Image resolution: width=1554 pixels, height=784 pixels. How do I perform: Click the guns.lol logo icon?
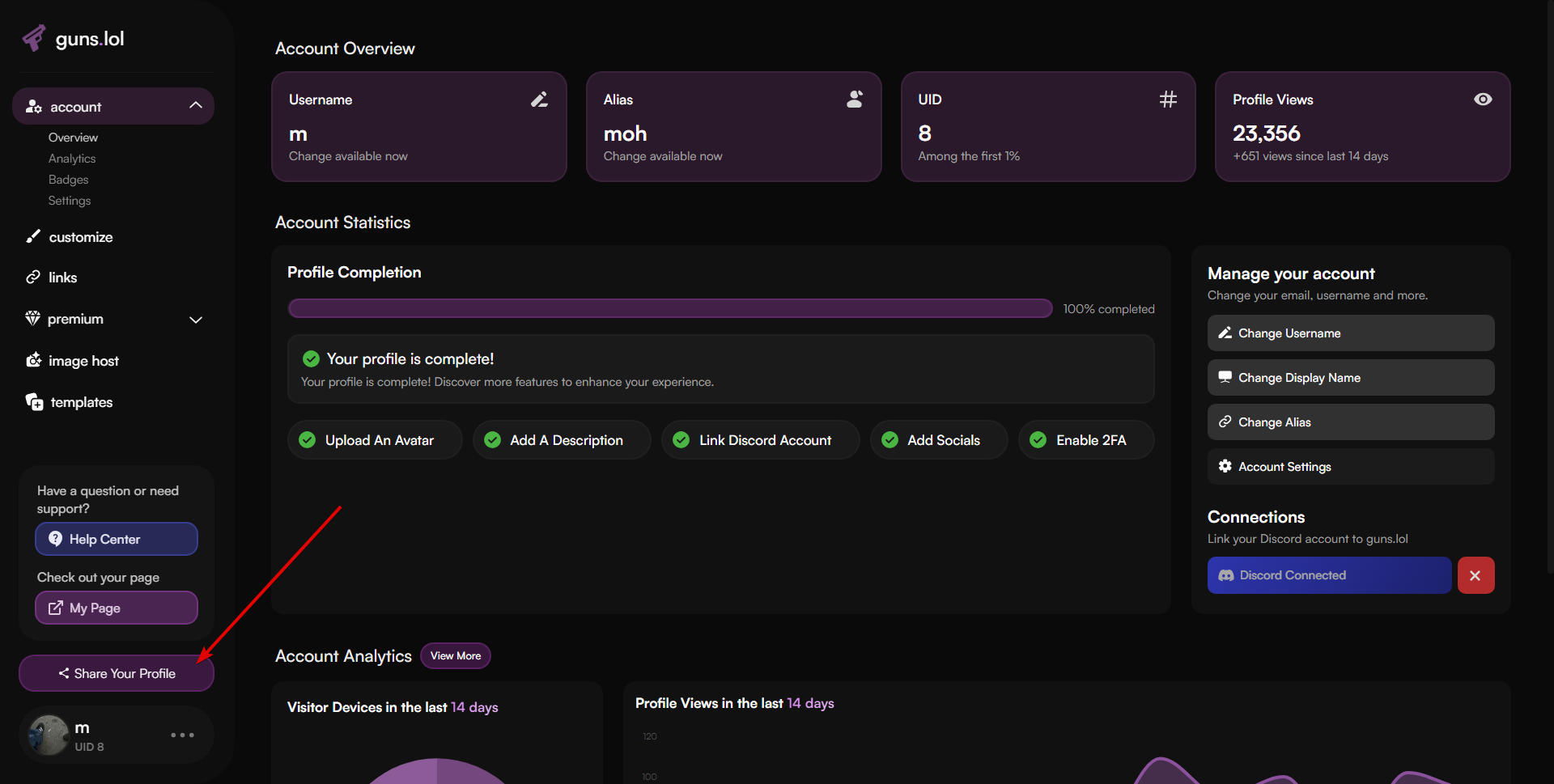click(x=34, y=38)
